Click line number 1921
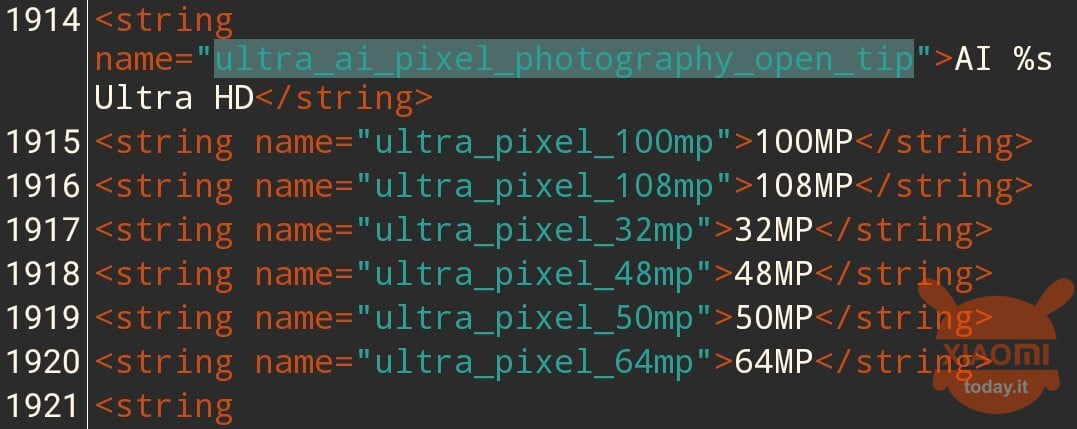Screen dimensions: 1077x429 [x=43, y=406]
